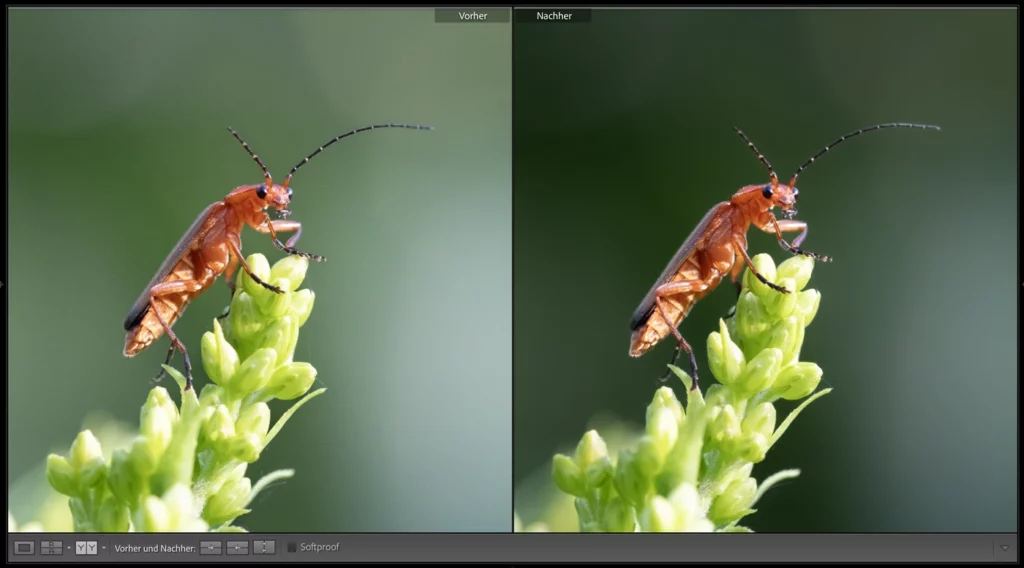This screenshot has height=568, width=1024.
Task: Copy Before settings to After
Action: (211, 547)
